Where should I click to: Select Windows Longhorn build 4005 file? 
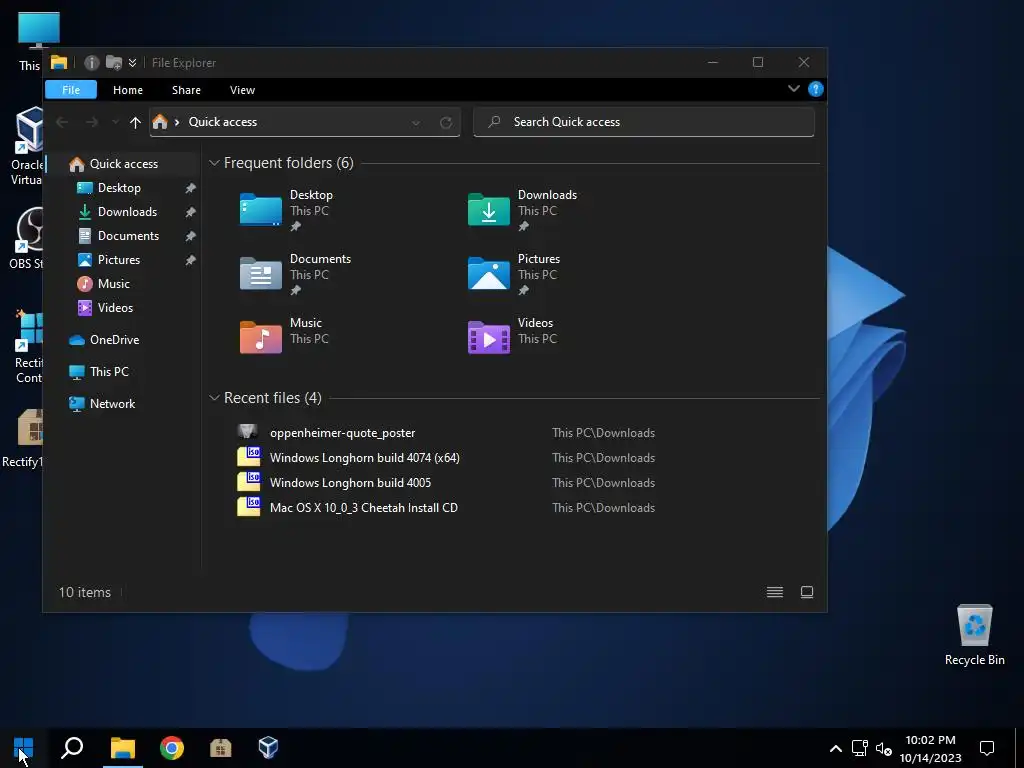350,483
